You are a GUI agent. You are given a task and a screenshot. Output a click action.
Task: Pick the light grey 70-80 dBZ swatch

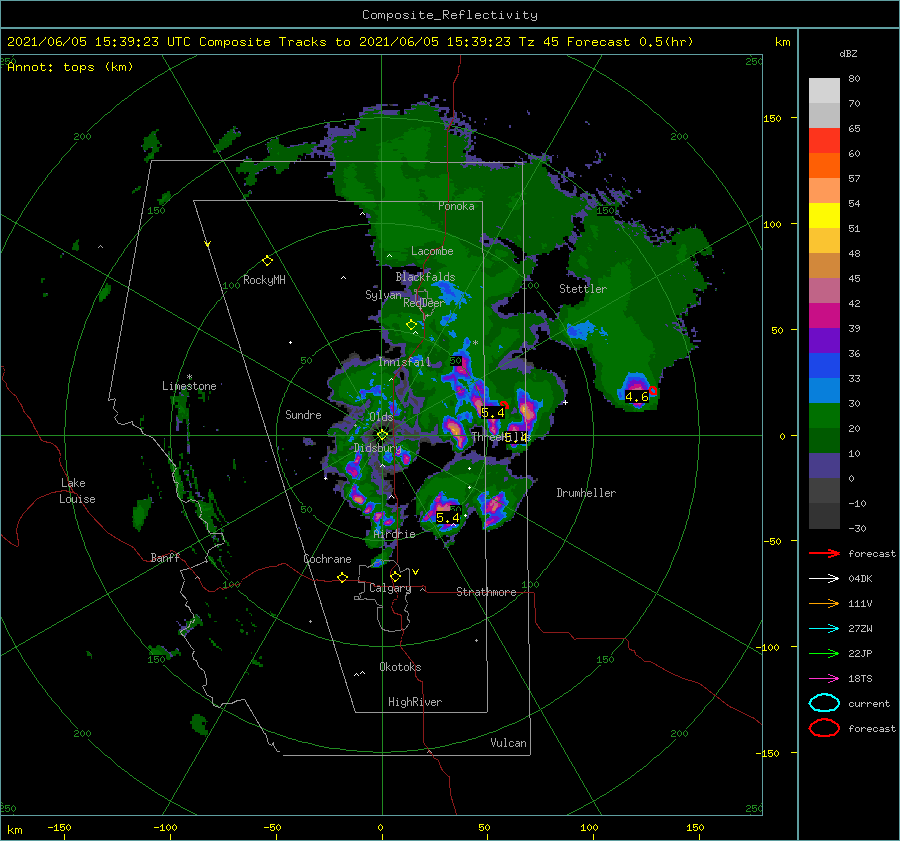(x=824, y=91)
